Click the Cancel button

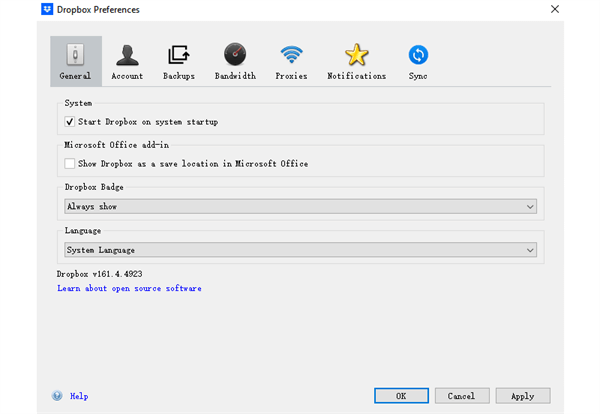[x=462, y=396]
